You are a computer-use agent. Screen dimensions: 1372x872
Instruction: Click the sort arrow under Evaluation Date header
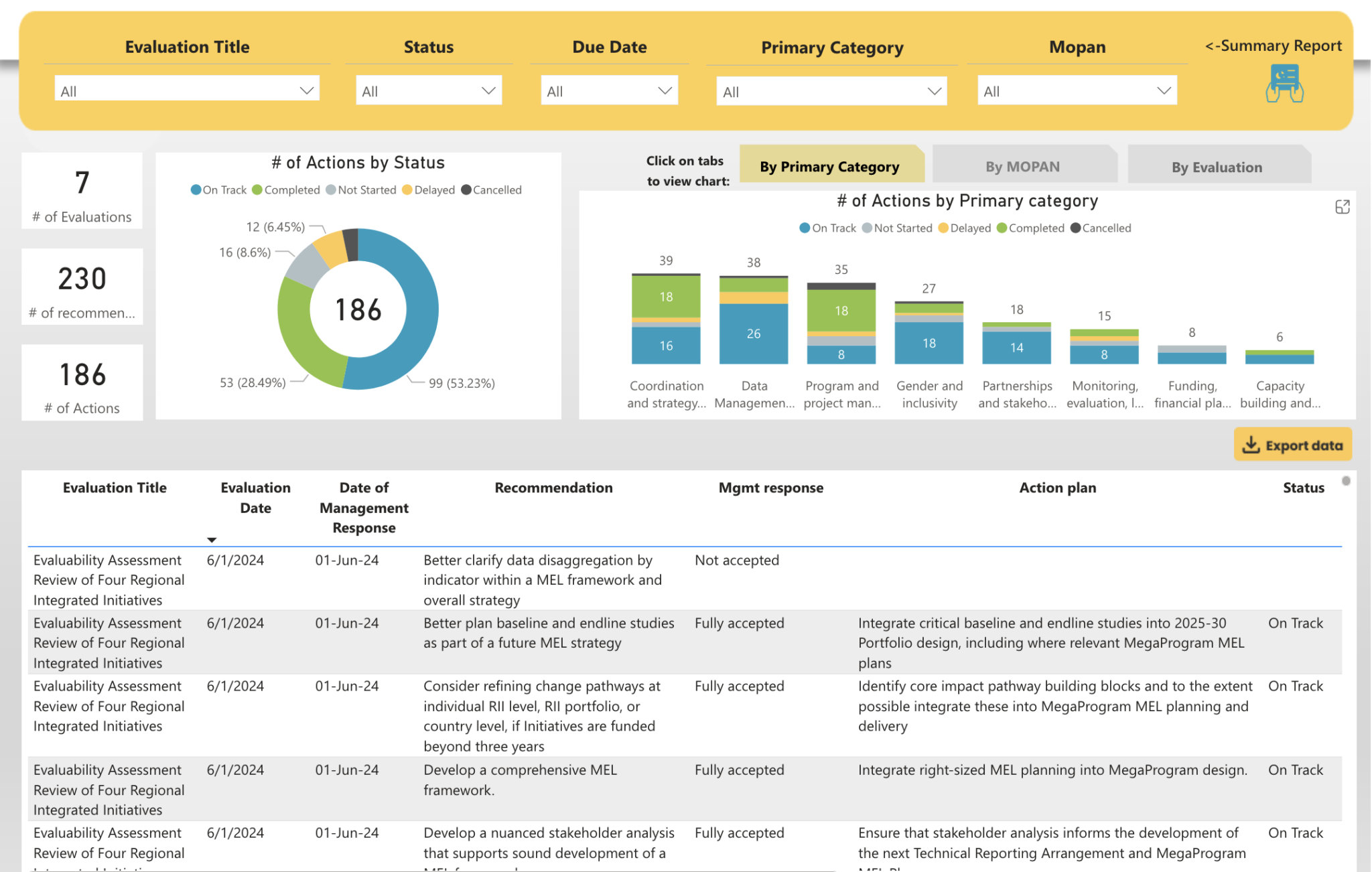(212, 539)
